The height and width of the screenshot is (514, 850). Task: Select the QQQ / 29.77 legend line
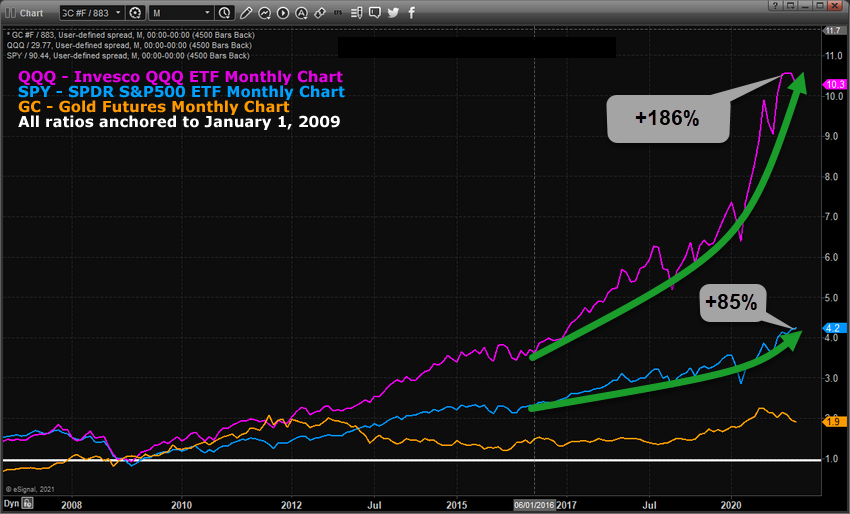pos(129,46)
